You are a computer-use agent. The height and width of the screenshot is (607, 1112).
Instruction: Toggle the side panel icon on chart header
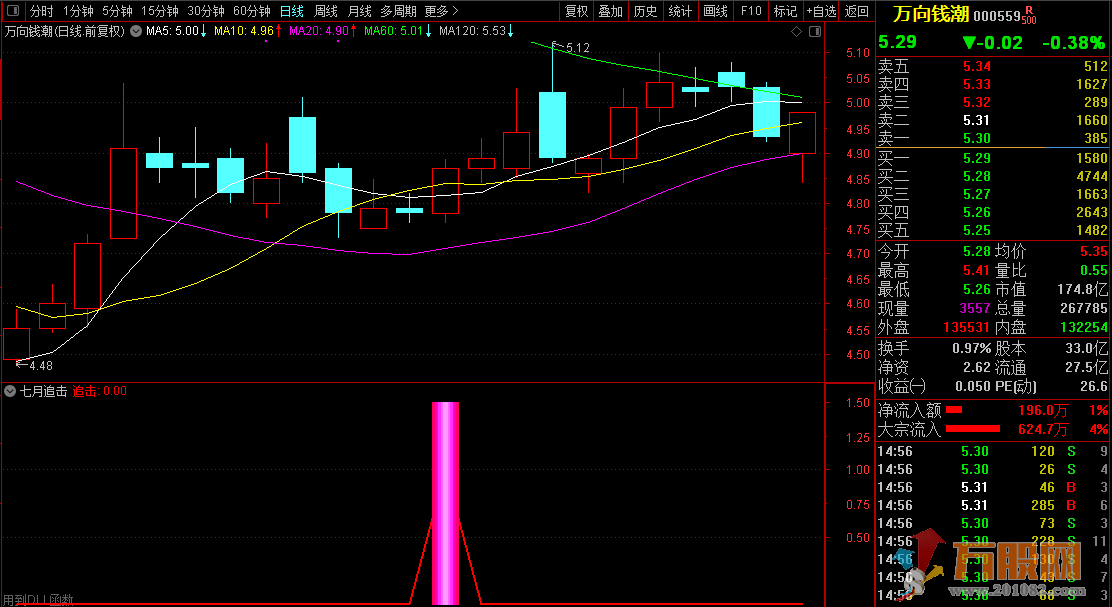pos(815,31)
